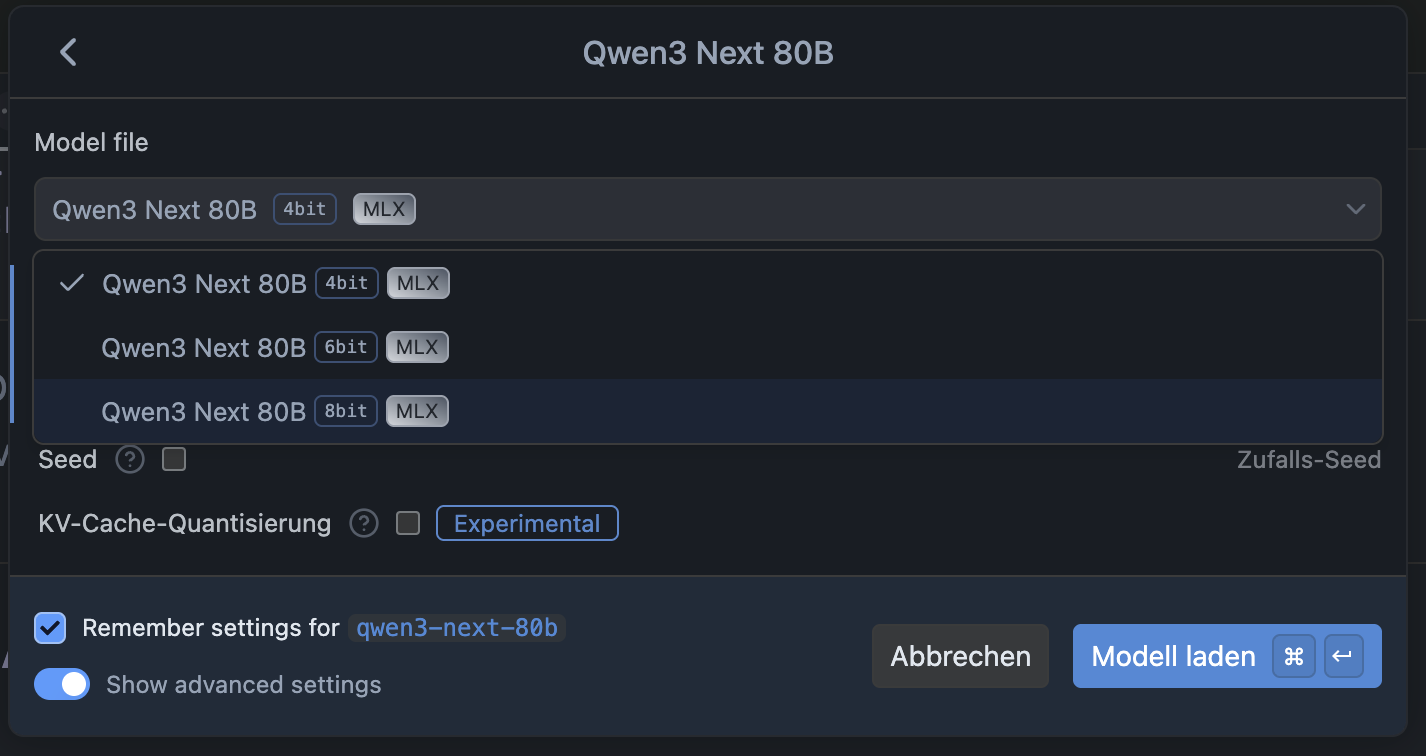Enable the Seed checkbox
Viewport: 1426px width, 756px height.
pyautogui.click(x=174, y=460)
